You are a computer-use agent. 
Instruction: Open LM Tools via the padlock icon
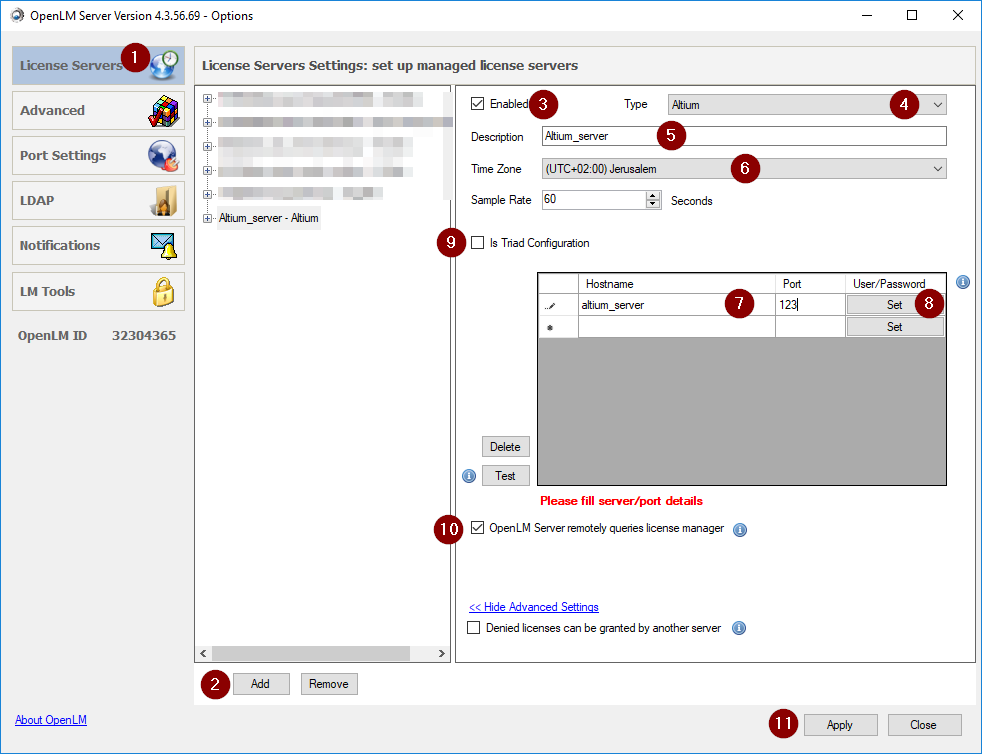163,291
